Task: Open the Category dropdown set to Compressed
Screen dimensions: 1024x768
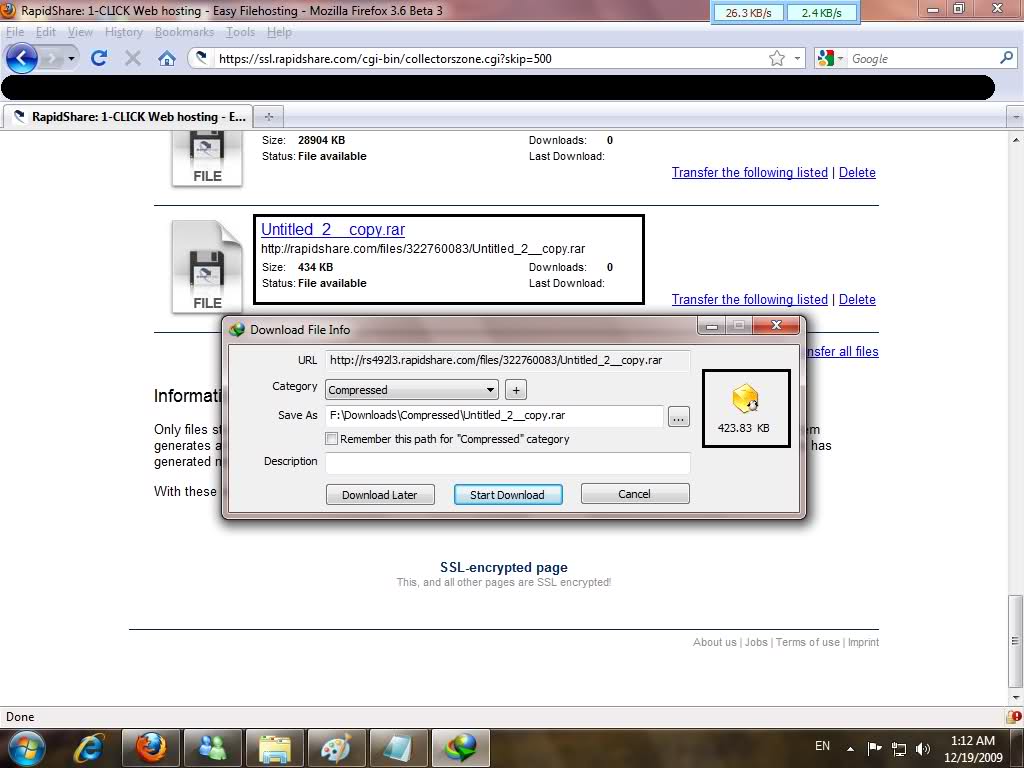Action: (x=411, y=390)
